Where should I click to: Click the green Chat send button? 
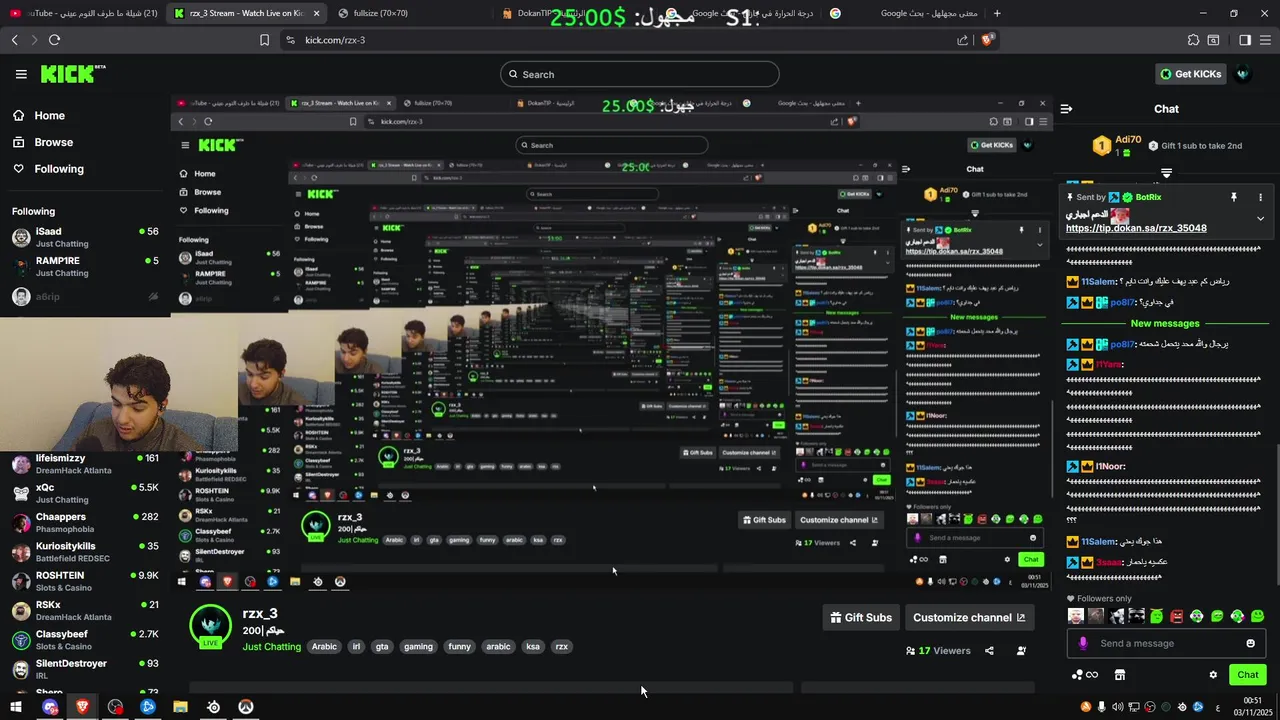coord(1247,675)
